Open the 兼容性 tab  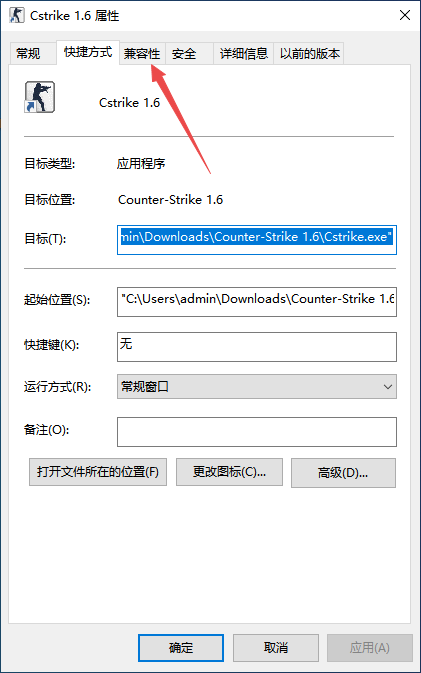[142, 54]
